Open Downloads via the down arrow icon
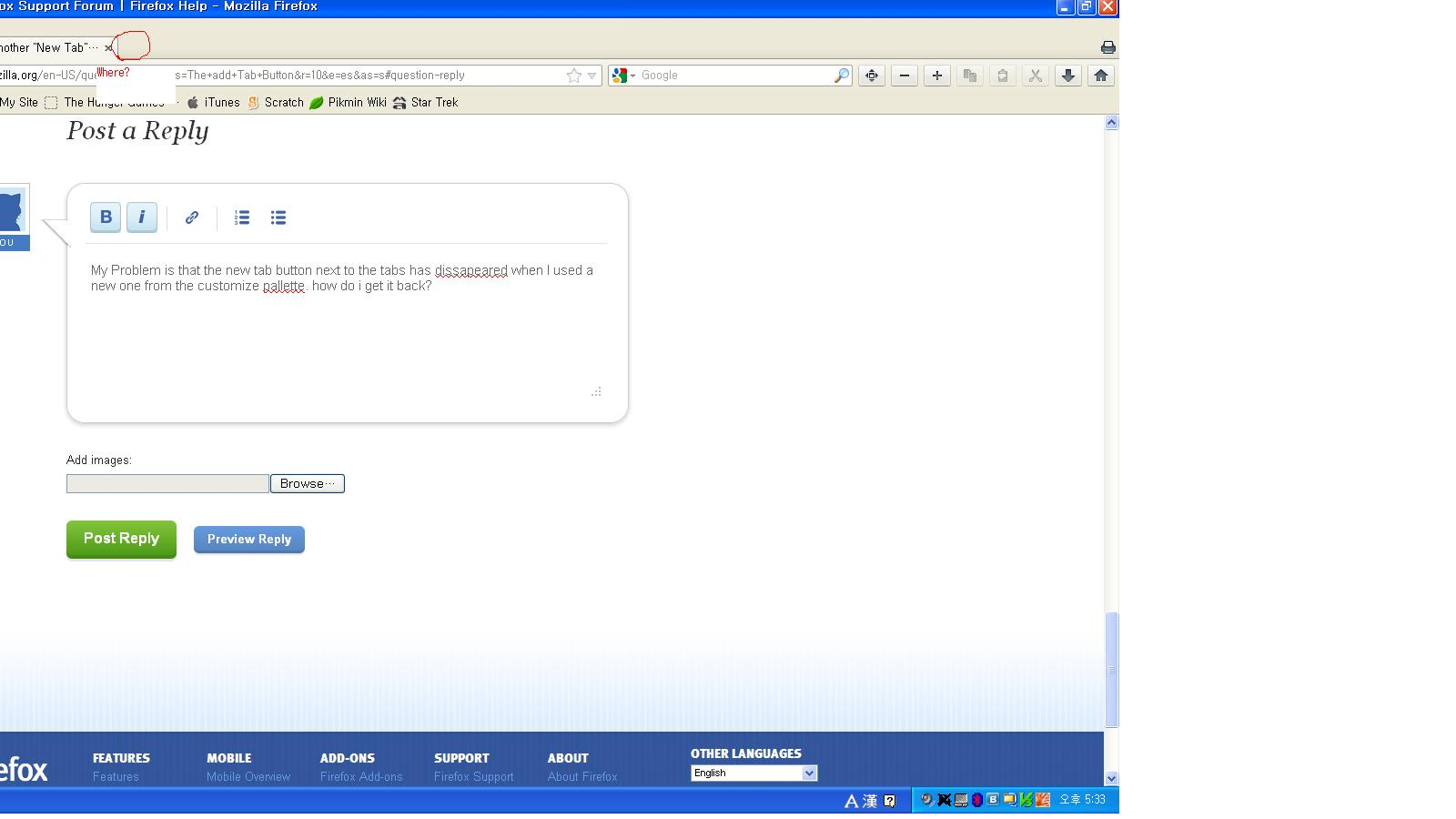Screen dimensions: 1456x819 (x=1068, y=76)
